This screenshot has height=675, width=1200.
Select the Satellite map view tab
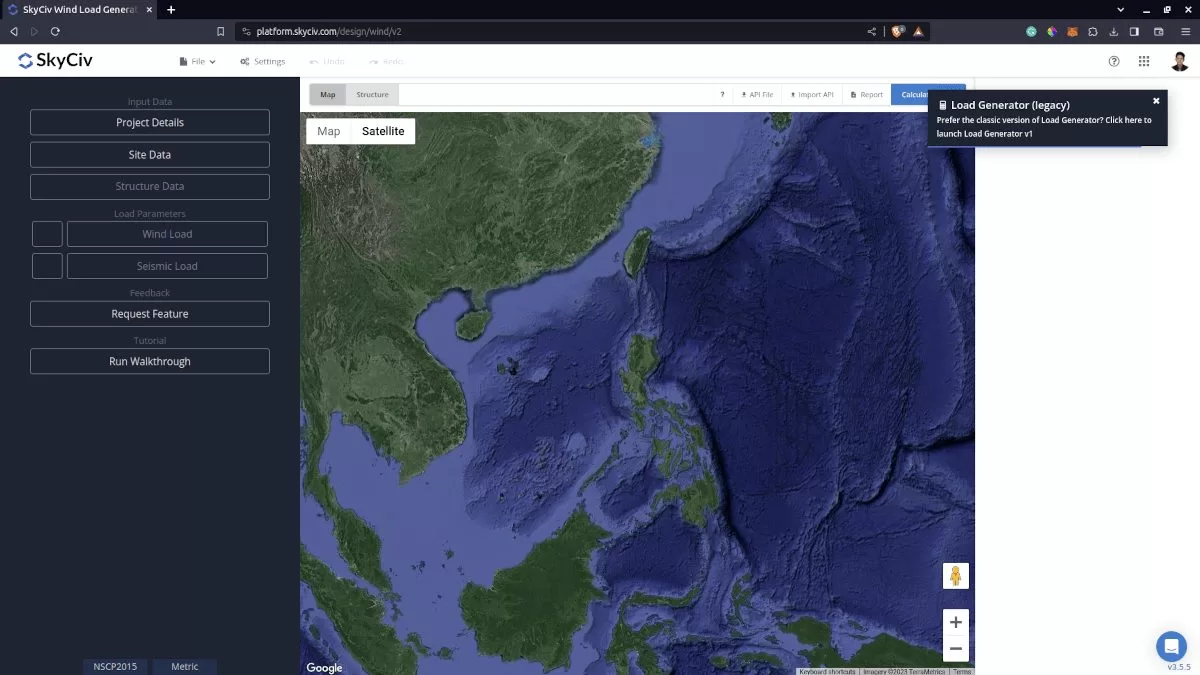point(385,131)
